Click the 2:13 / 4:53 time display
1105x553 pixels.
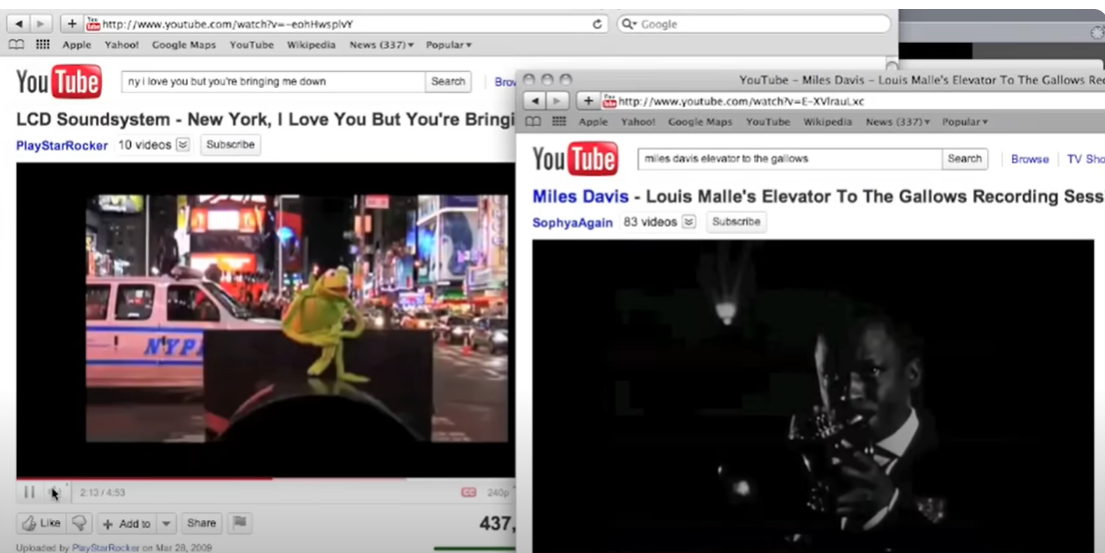pyautogui.click(x=102, y=492)
